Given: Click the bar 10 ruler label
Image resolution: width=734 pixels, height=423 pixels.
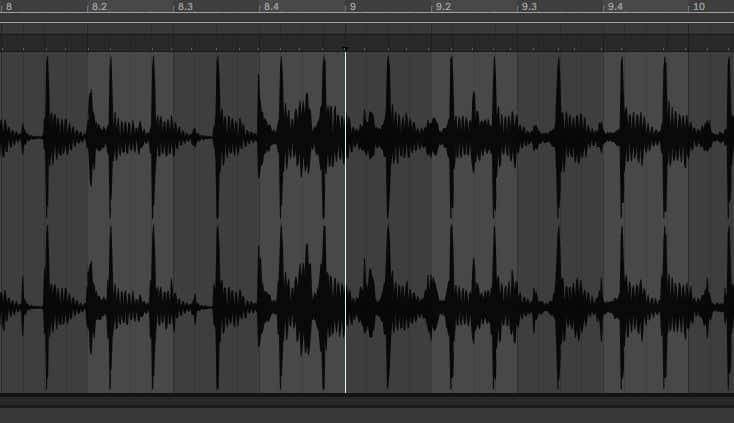Looking at the screenshot, I should (x=699, y=7).
